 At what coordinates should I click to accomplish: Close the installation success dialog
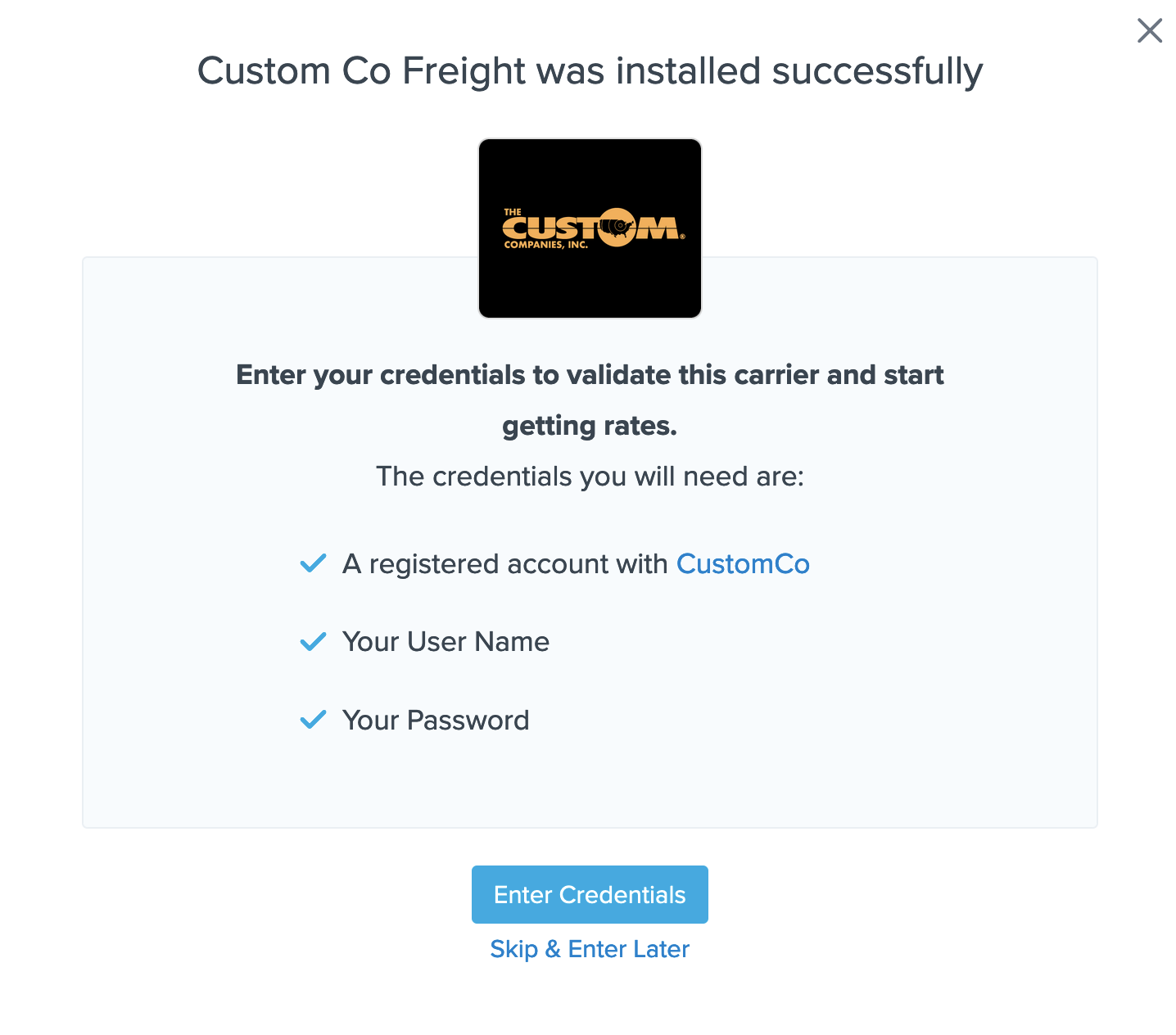[x=1150, y=31]
